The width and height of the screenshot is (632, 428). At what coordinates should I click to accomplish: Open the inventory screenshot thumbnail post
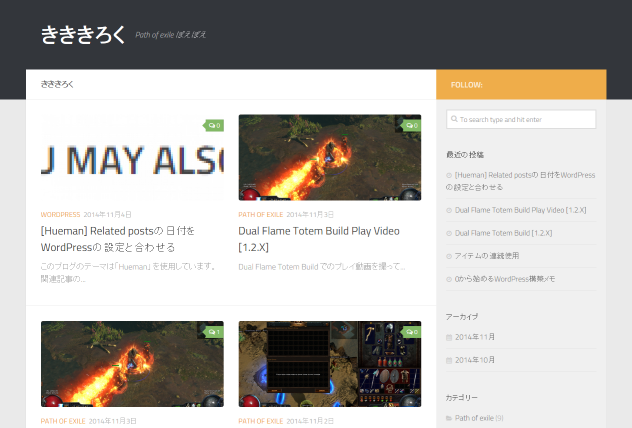coord(330,364)
